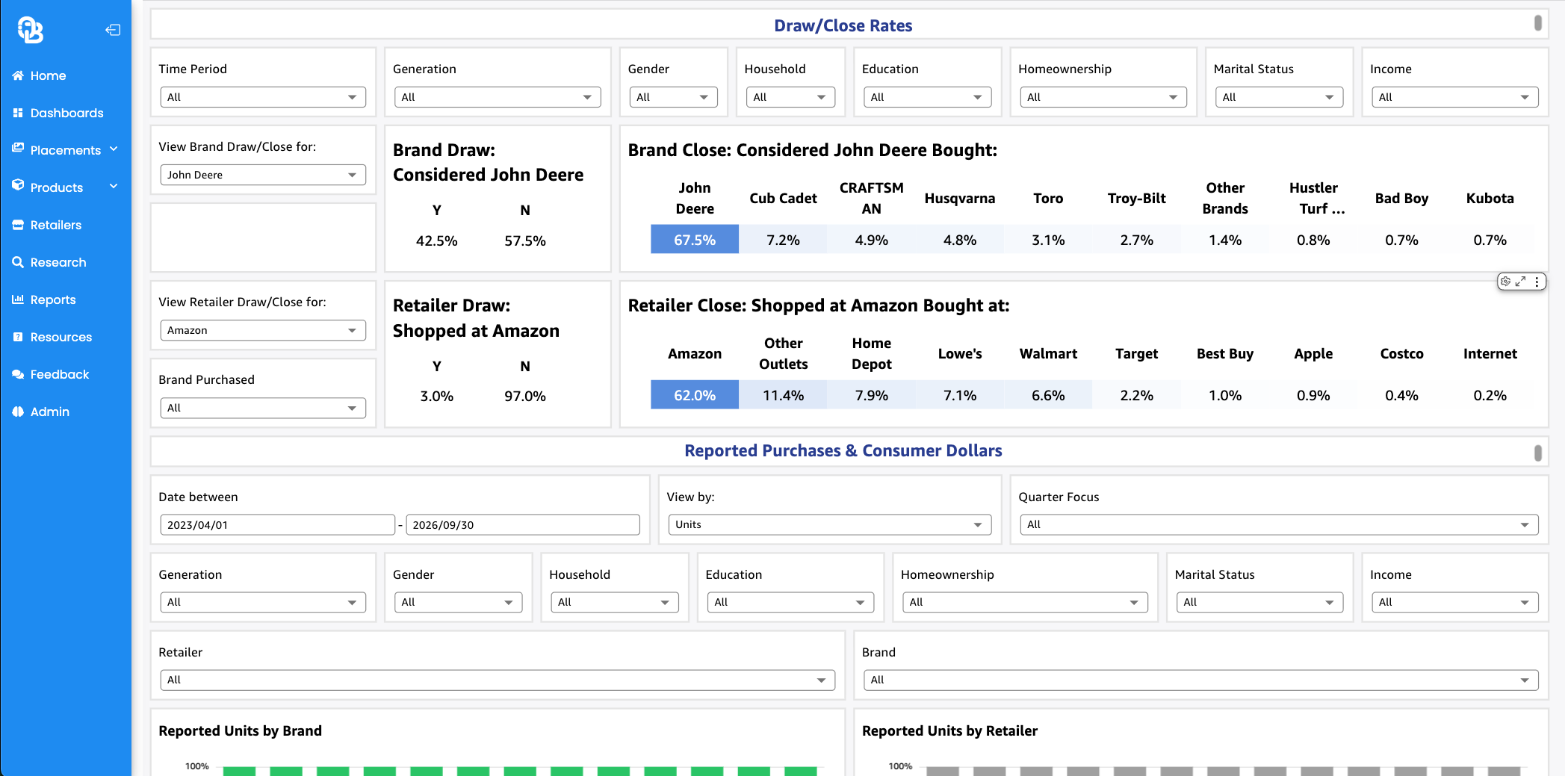Open the lower Homeownership filter dropdown
The width and height of the screenshot is (1568, 776).
[1025, 602]
